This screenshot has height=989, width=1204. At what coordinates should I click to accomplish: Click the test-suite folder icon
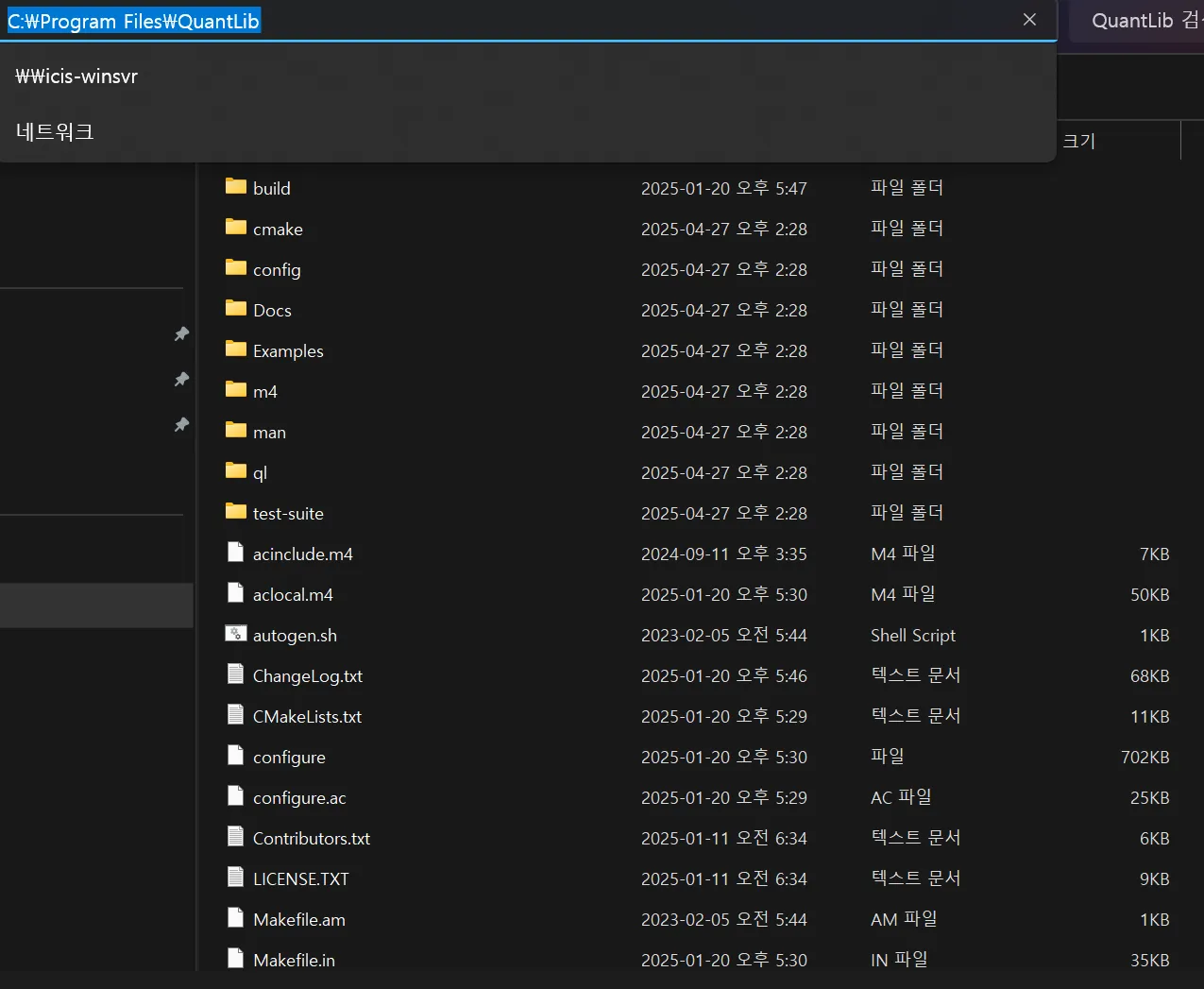(x=236, y=511)
